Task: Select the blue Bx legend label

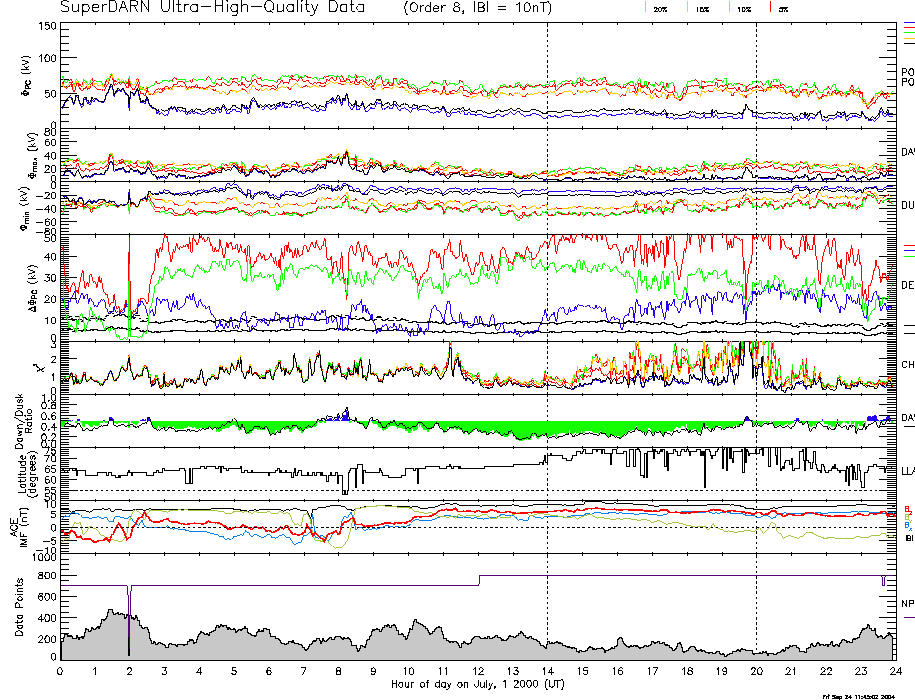Action: (x=907, y=526)
